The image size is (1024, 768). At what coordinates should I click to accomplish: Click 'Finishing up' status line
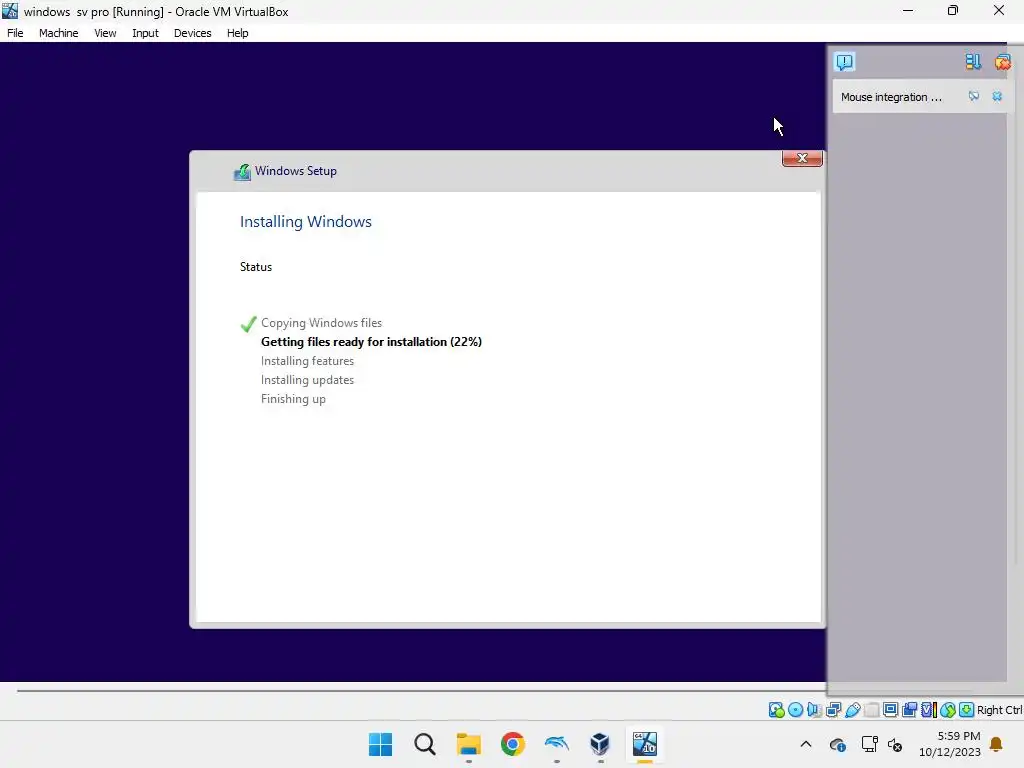pyautogui.click(x=293, y=398)
